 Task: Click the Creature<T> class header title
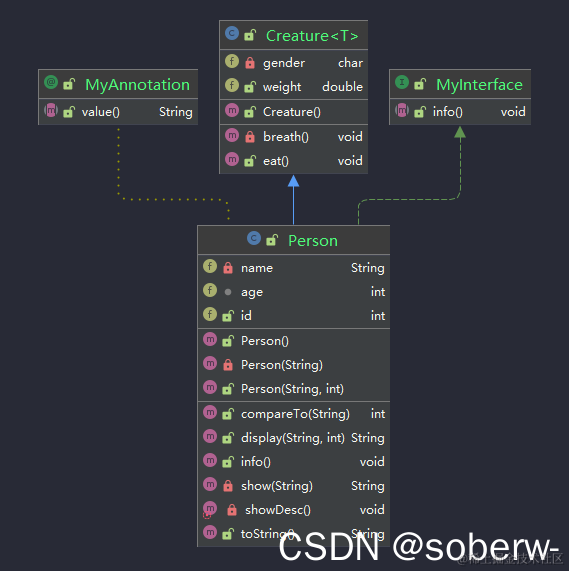click(x=312, y=36)
